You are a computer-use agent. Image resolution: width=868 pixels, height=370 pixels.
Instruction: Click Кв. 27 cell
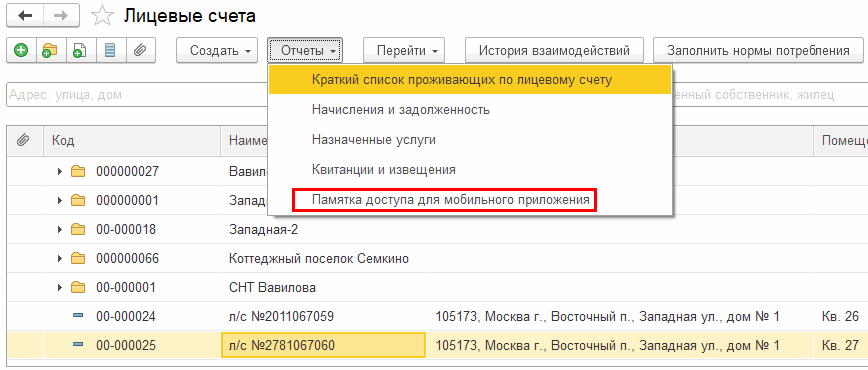click(840, 346)
